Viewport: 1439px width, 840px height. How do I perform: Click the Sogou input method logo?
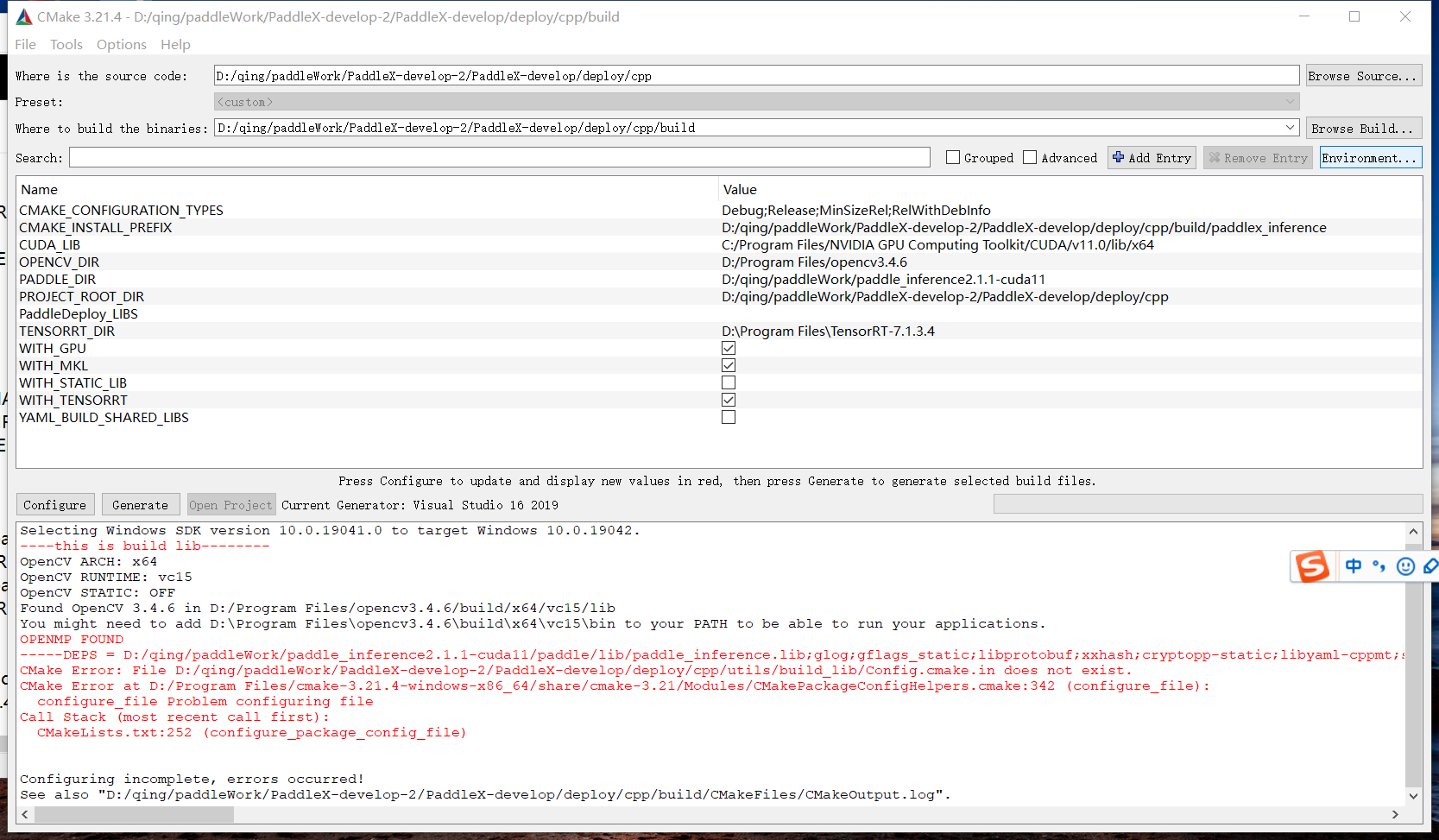coord(1313,566)
